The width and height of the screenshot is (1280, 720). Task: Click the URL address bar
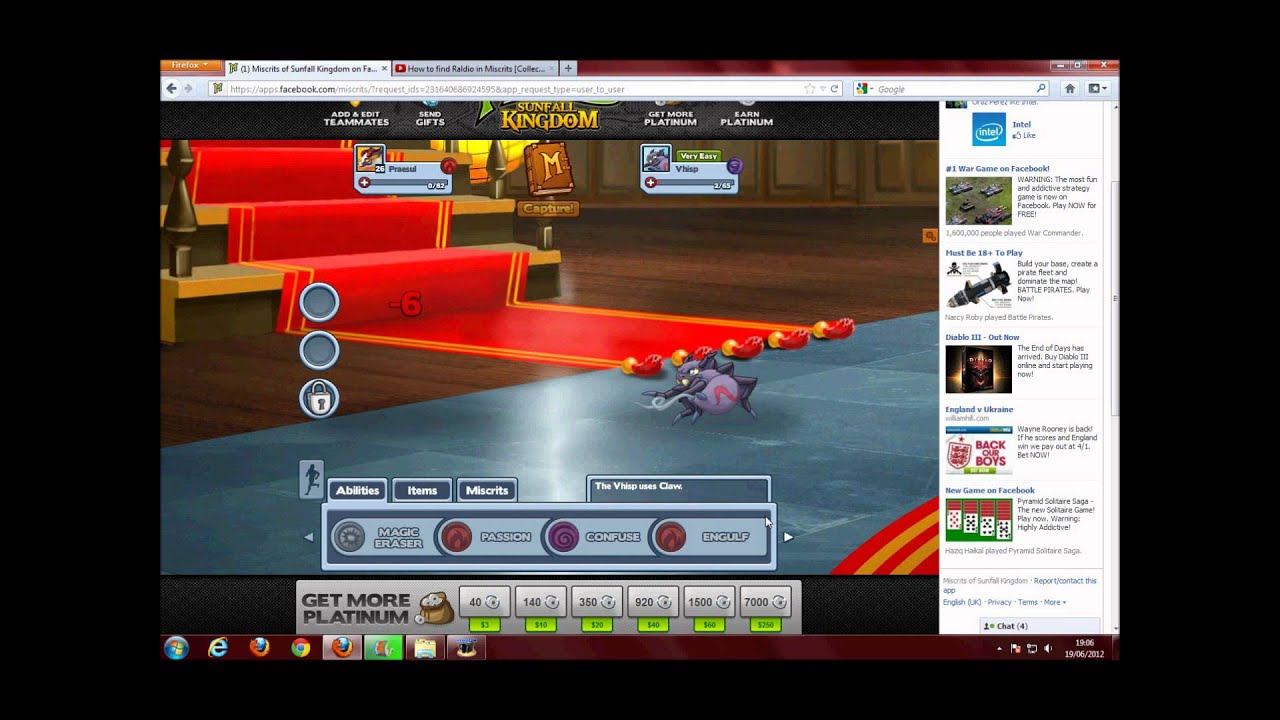515,89
